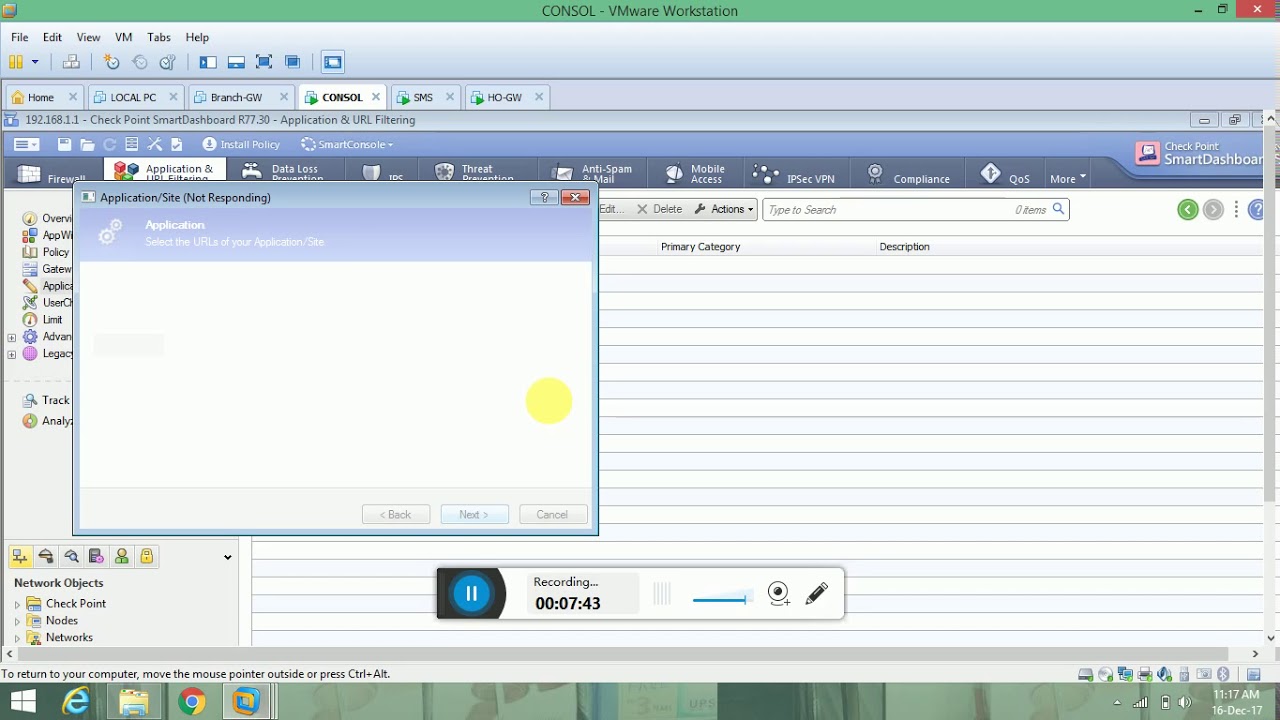This screenshot has width=1280, height=720.
Task: Take a VM snapshot icon
Action: (x=112, y=62)
